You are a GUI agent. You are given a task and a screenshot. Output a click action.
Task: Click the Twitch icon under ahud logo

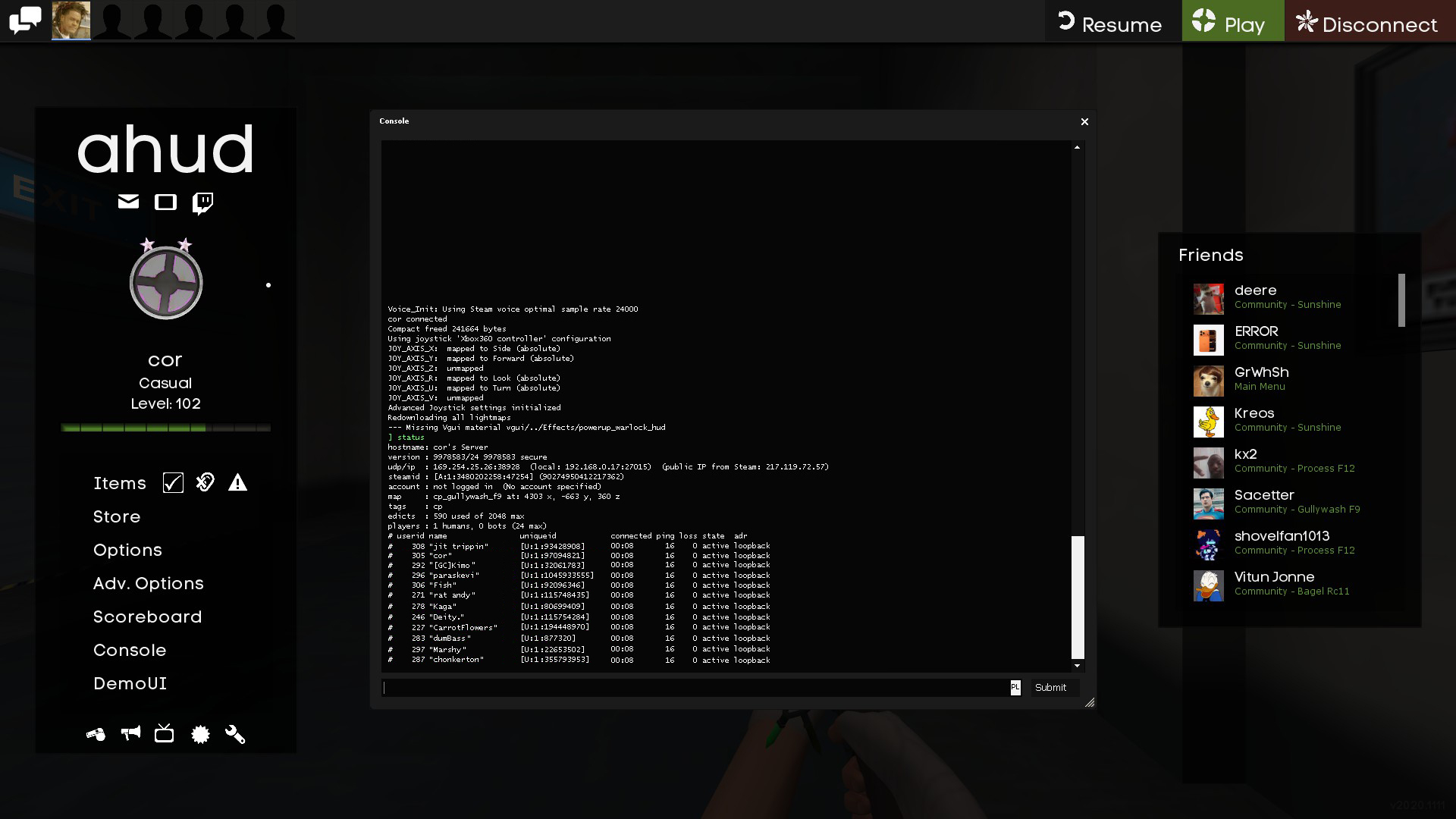pos(202,202)
